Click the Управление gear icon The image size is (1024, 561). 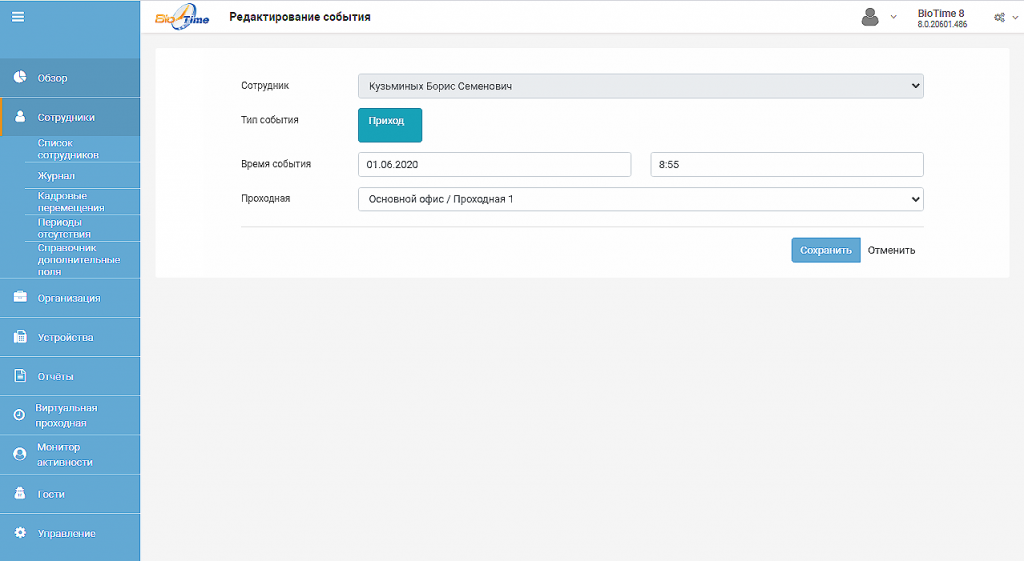click(20, 533)
